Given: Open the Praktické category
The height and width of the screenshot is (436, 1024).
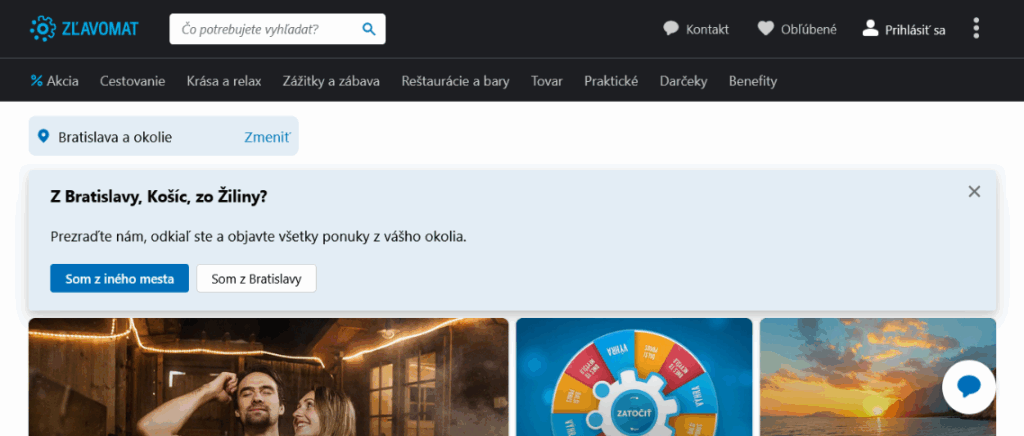Looking at the screenshot, I should point(611,81).
